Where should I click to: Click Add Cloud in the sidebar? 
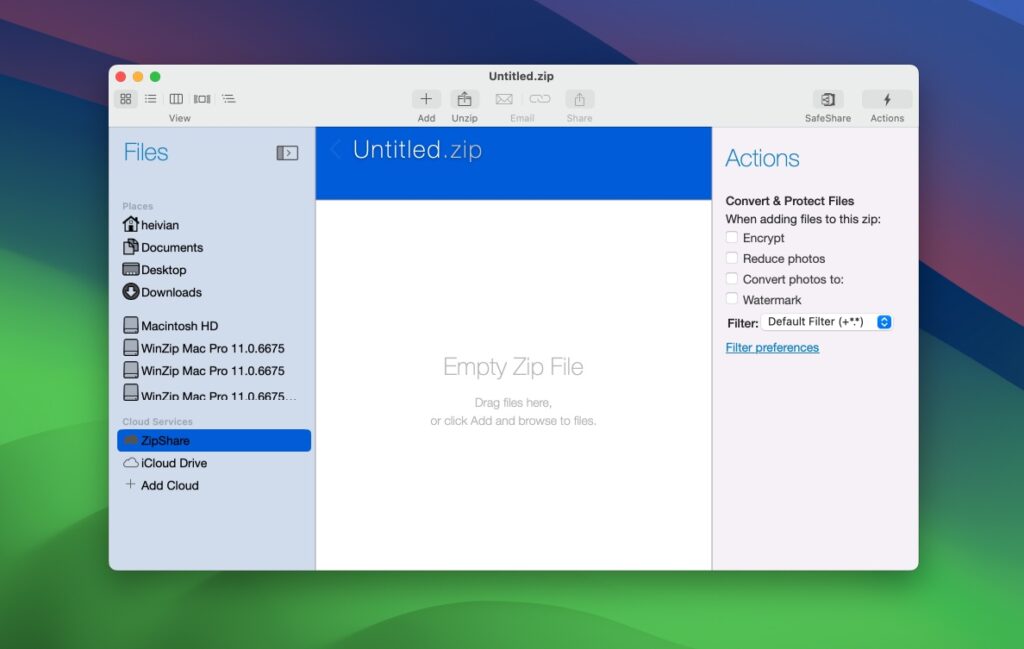167,485
